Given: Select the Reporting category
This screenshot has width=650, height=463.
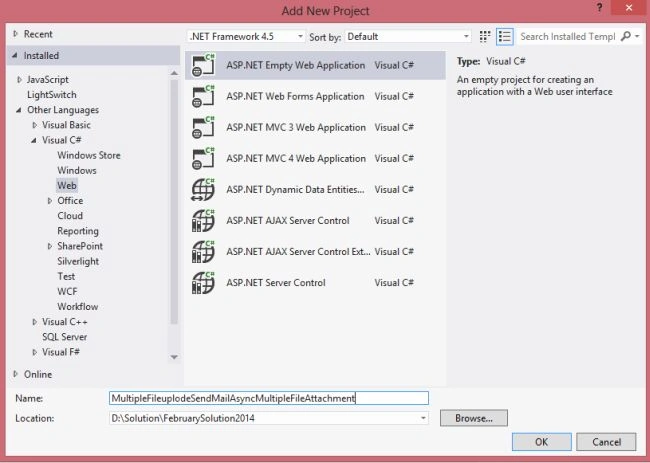Looking at the screenshot, I should (78, 231).
